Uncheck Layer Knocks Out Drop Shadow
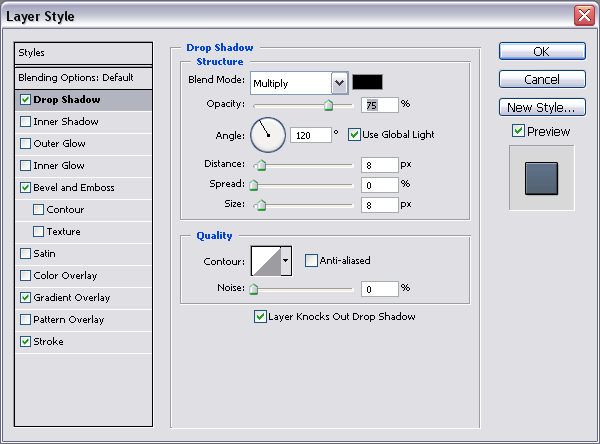Viewport: 600px width, 444px height. [x=261, y=317]
